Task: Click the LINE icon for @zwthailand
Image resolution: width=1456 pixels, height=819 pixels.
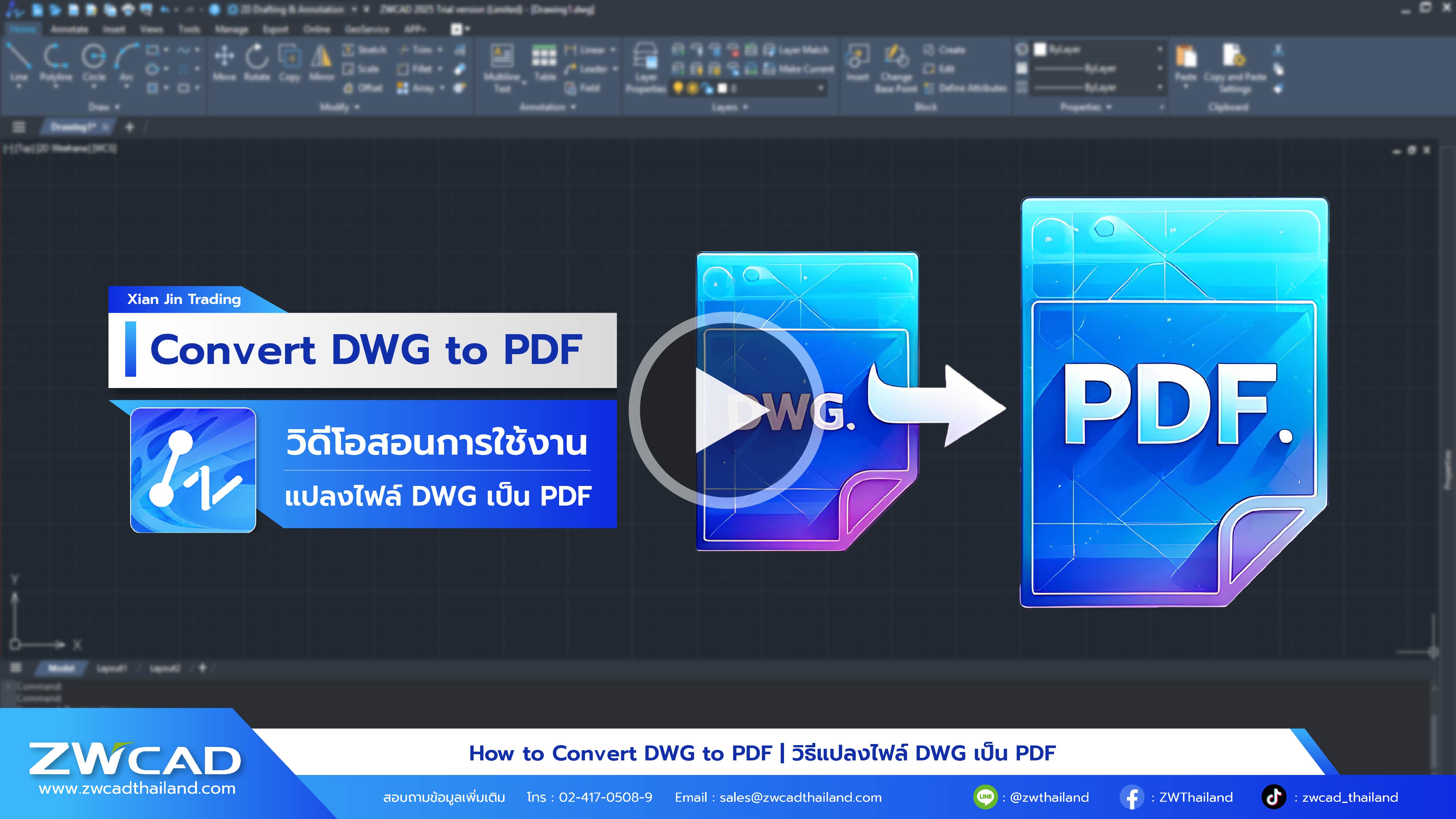Action: click(x=985, y=797)
